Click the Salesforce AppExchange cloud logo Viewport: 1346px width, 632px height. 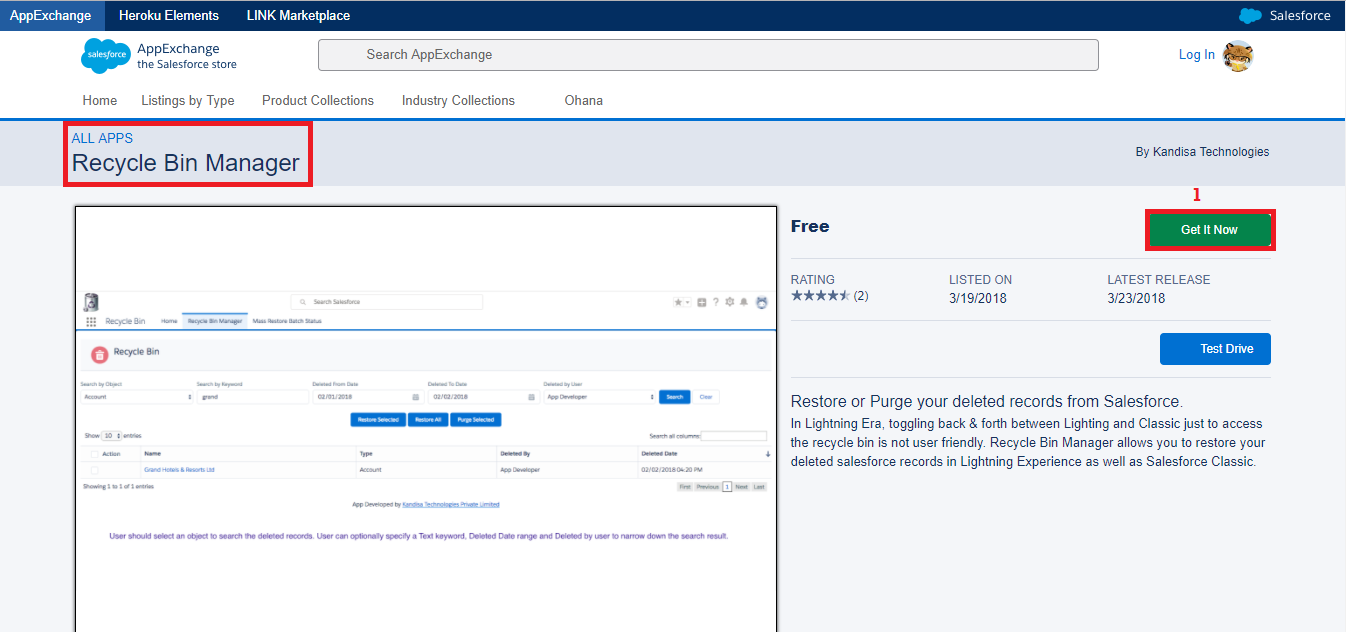coord(105,55)
